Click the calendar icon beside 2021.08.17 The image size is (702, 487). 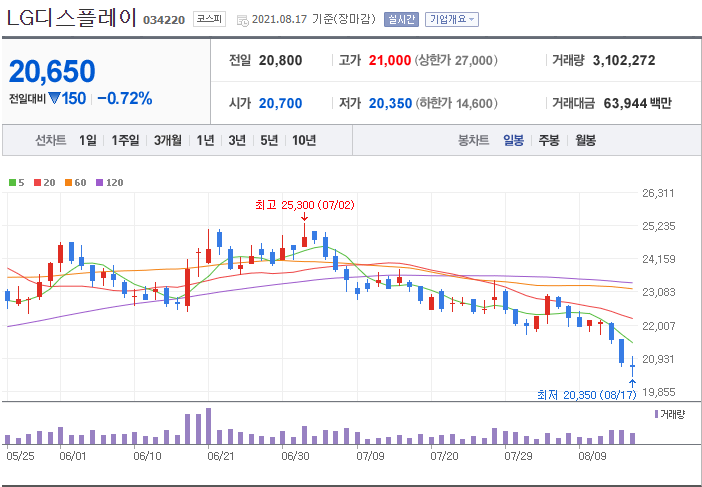[x=242, y=20]
